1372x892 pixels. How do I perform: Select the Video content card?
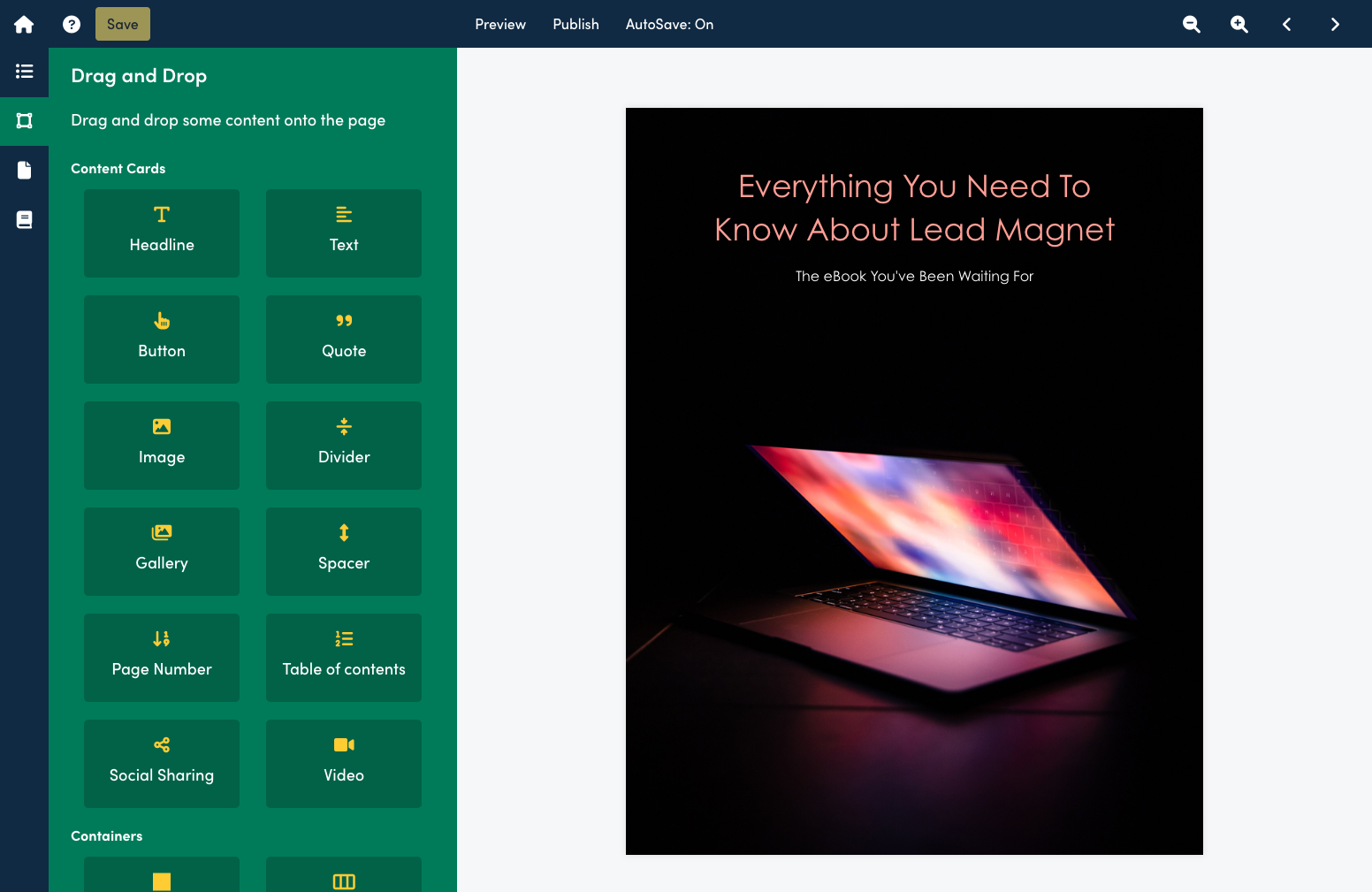coord(343,763)
